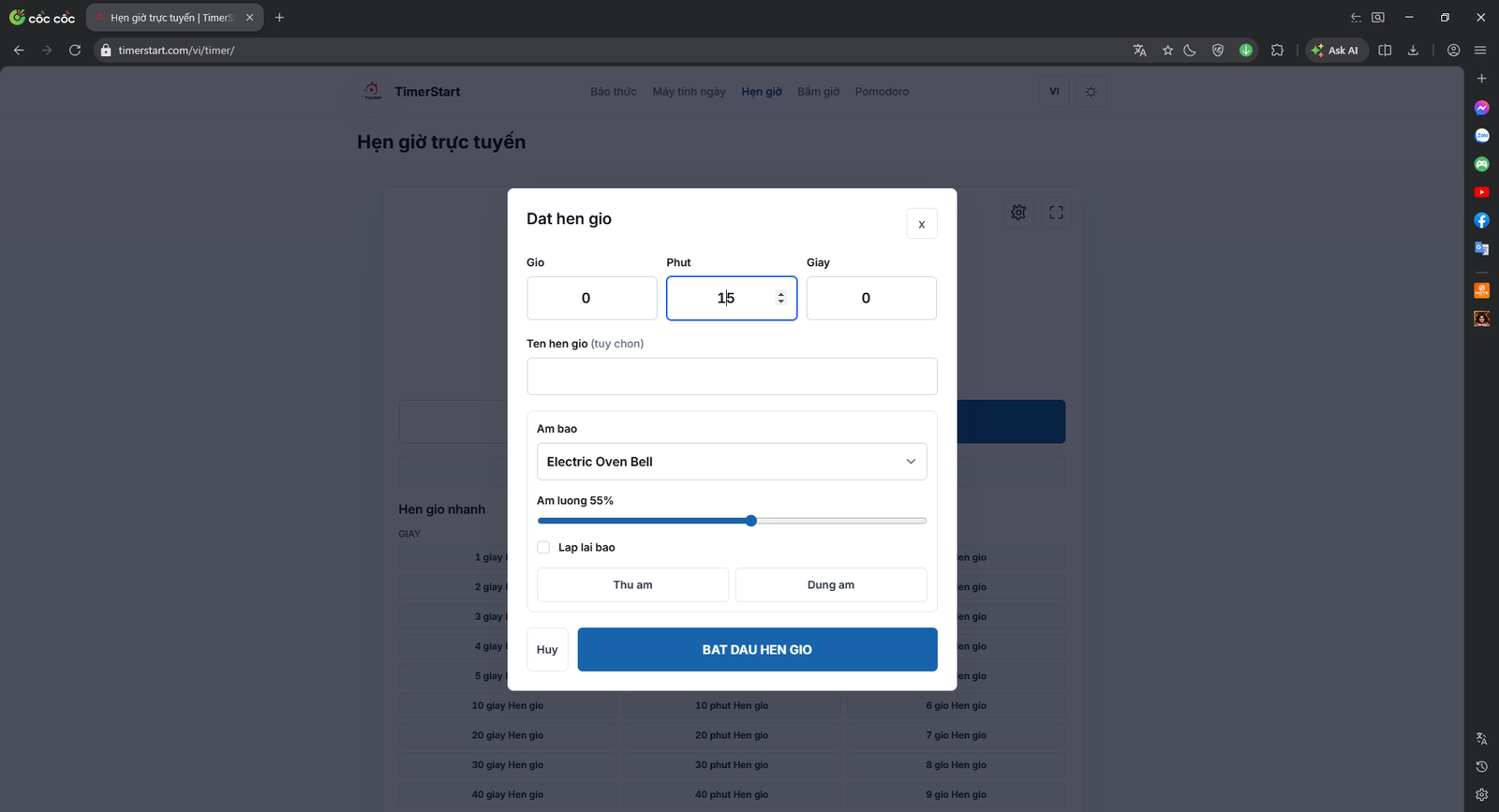
Task: Click BAT DAU HEN GIO button
Action: coord(757,649)
